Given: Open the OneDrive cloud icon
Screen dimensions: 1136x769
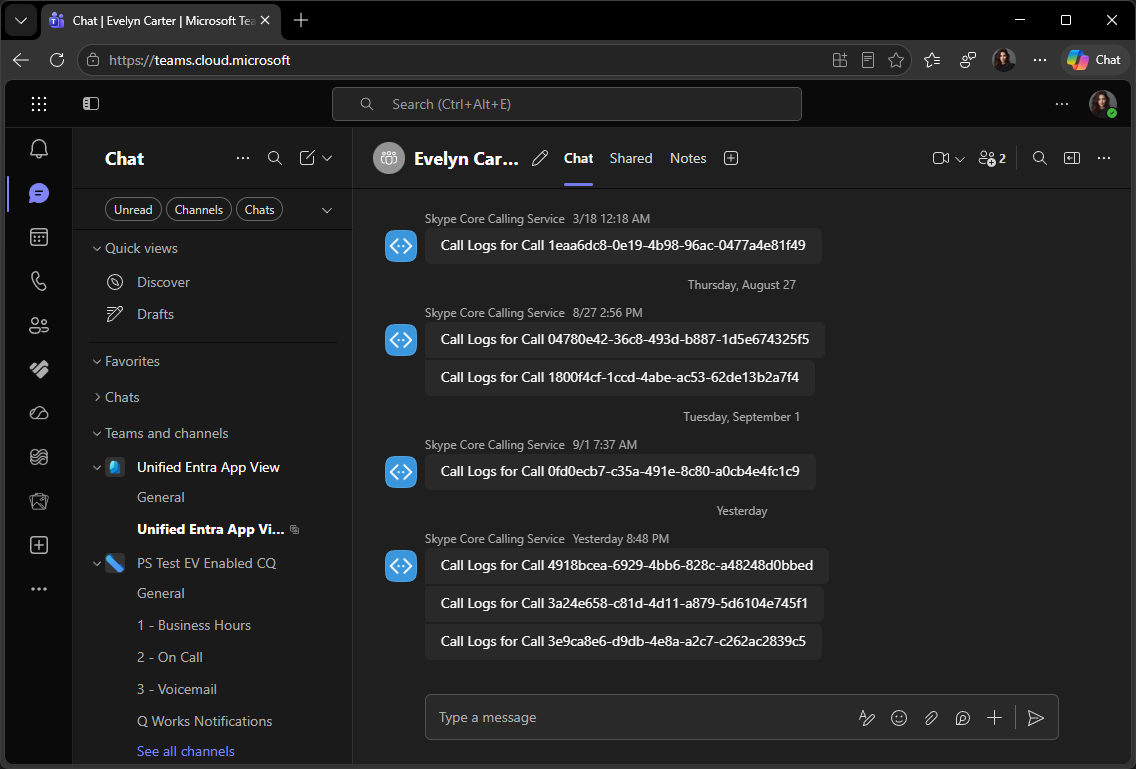Looking at the screenshot, I should tap(39, 413).
